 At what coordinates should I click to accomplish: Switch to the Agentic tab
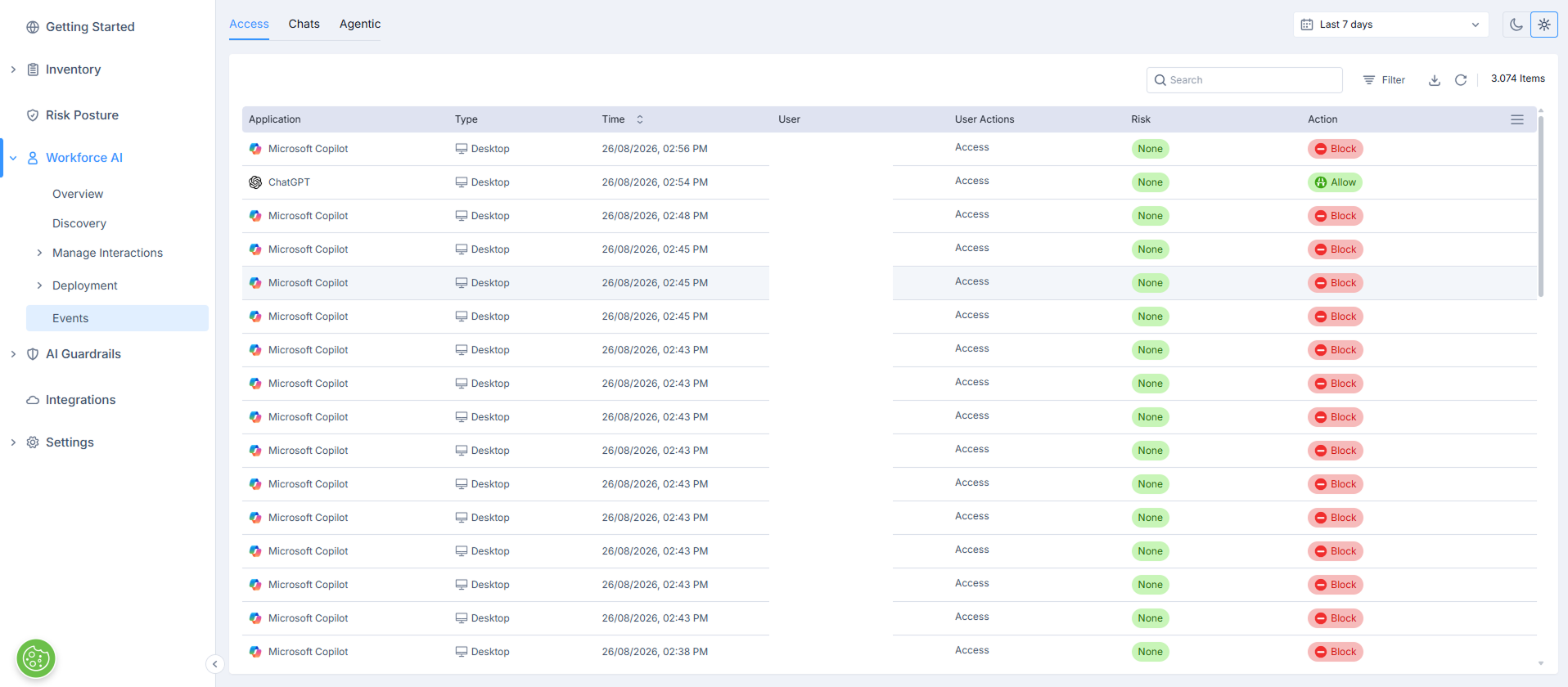click(360, 25)
